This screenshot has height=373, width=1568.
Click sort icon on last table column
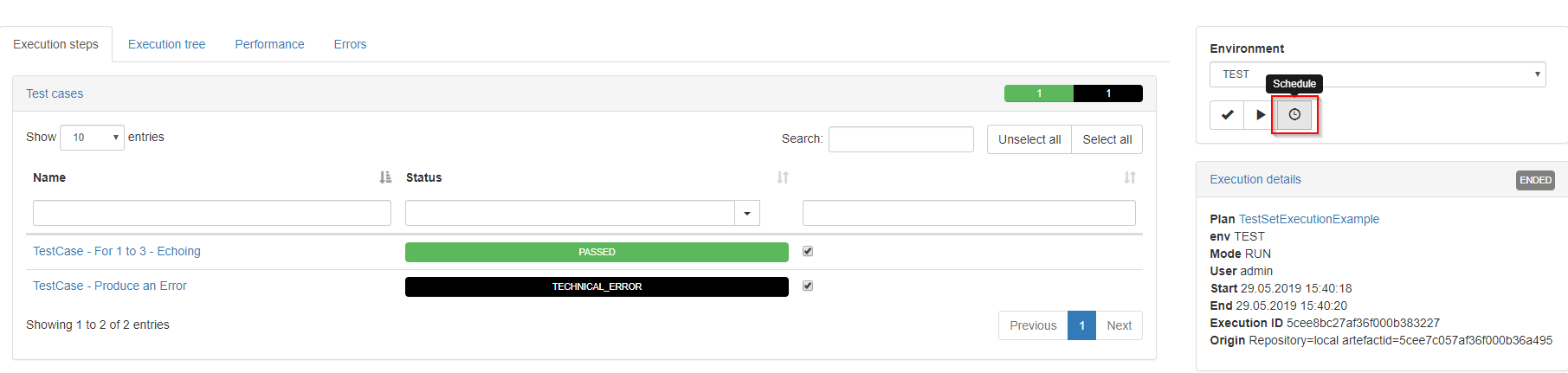click(1130, 177)
